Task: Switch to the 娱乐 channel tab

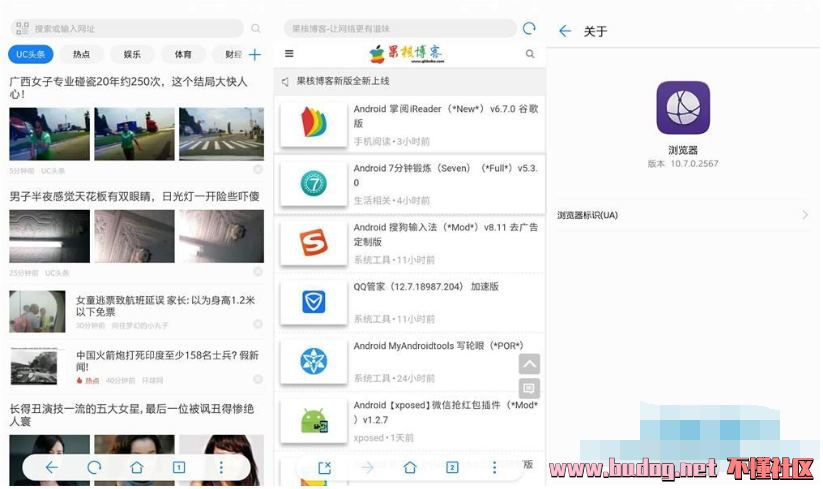Action: [x=132, y=55]
